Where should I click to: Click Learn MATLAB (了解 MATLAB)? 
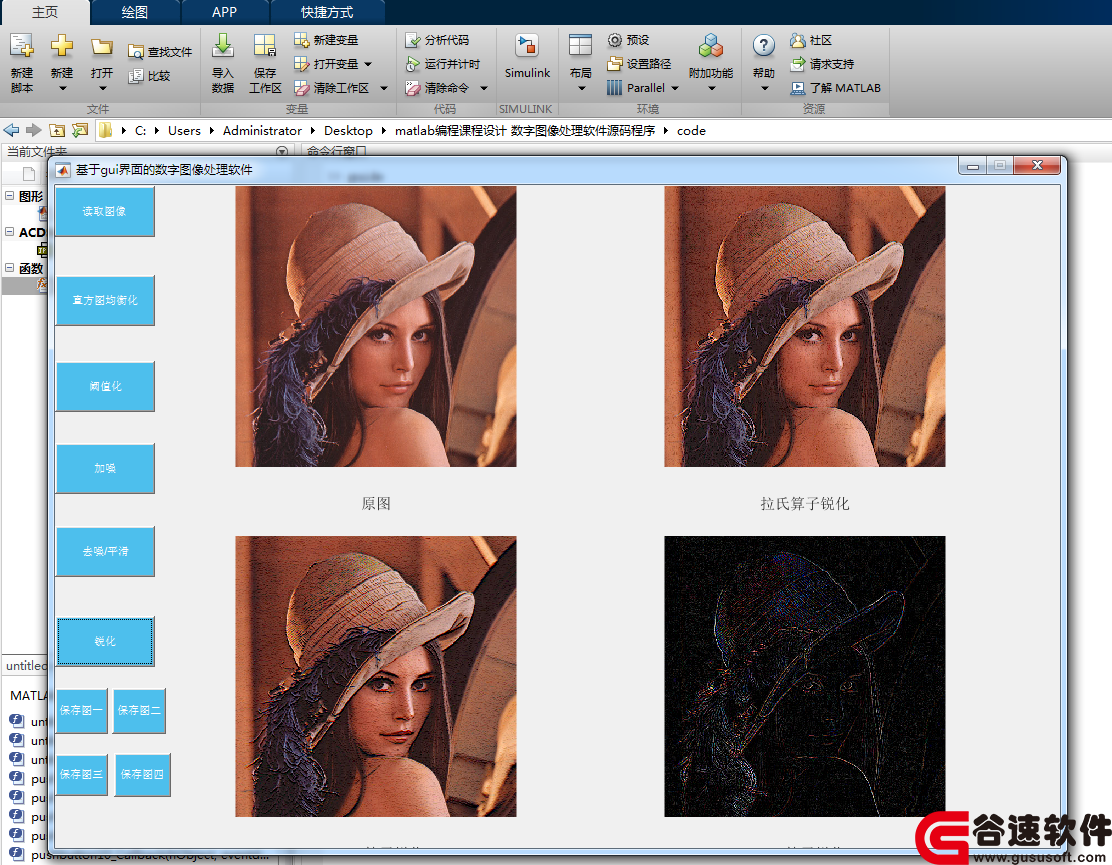click(x=835, y=88)
